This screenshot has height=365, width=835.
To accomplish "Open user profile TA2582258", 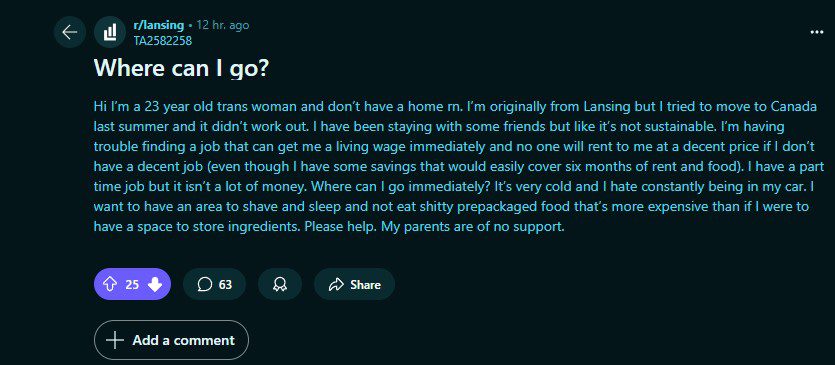I will (162, 40).
